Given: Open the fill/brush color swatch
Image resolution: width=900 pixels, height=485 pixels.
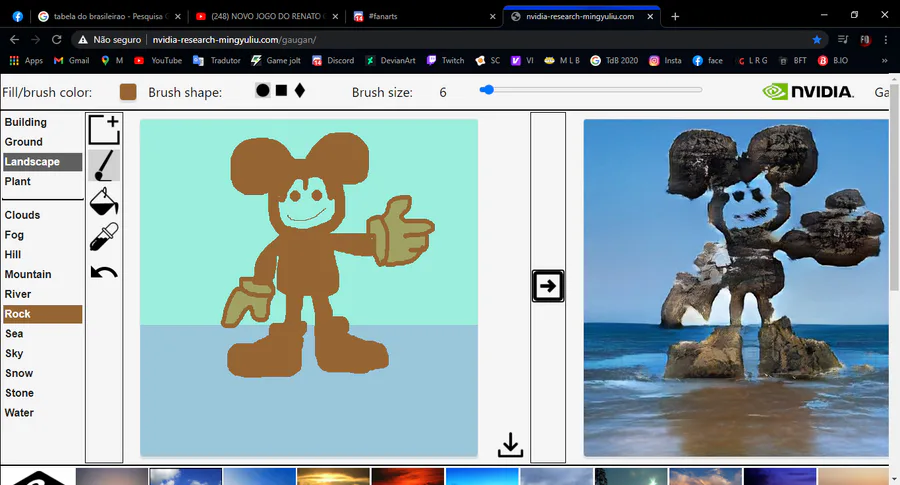Looking at the screenshot, I should (x=128, y=92).
